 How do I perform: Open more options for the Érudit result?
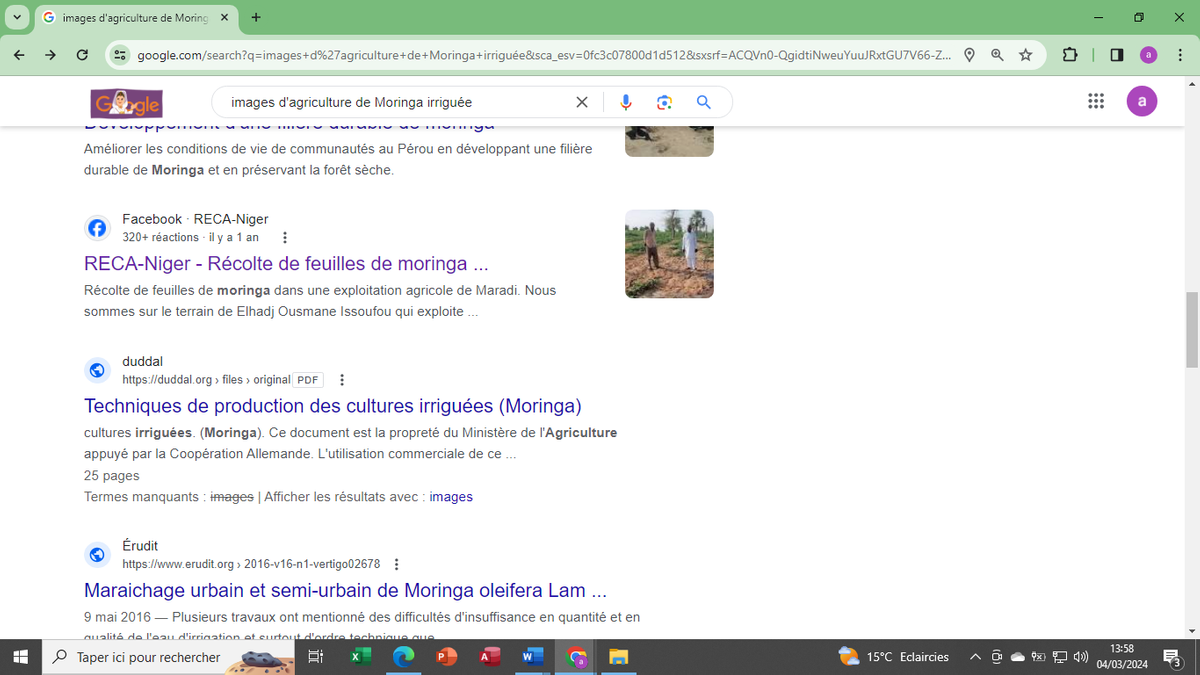tap(397, 564)
